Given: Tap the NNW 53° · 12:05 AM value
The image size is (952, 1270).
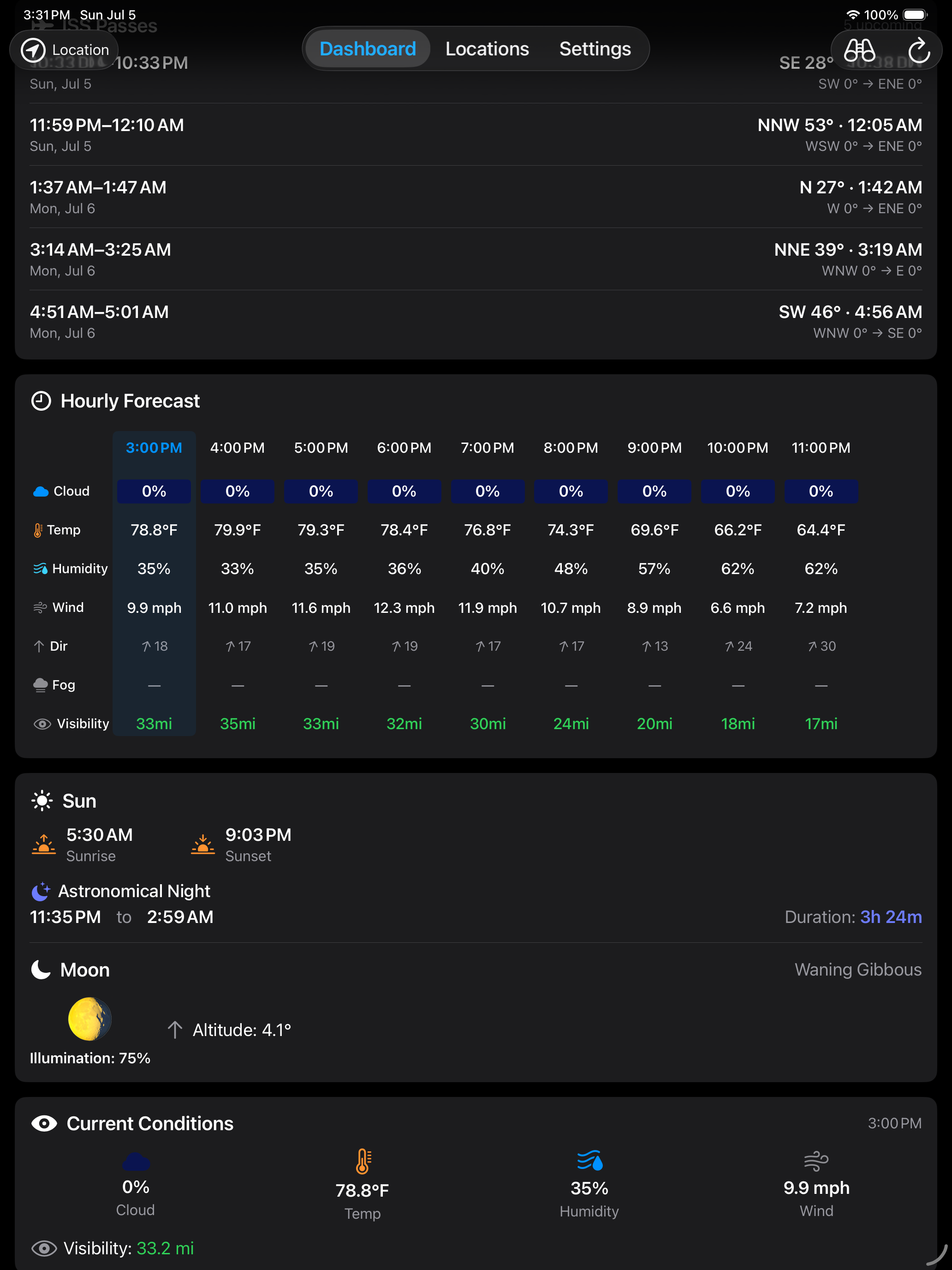Looking at the screenshot, I should point(839,125).
